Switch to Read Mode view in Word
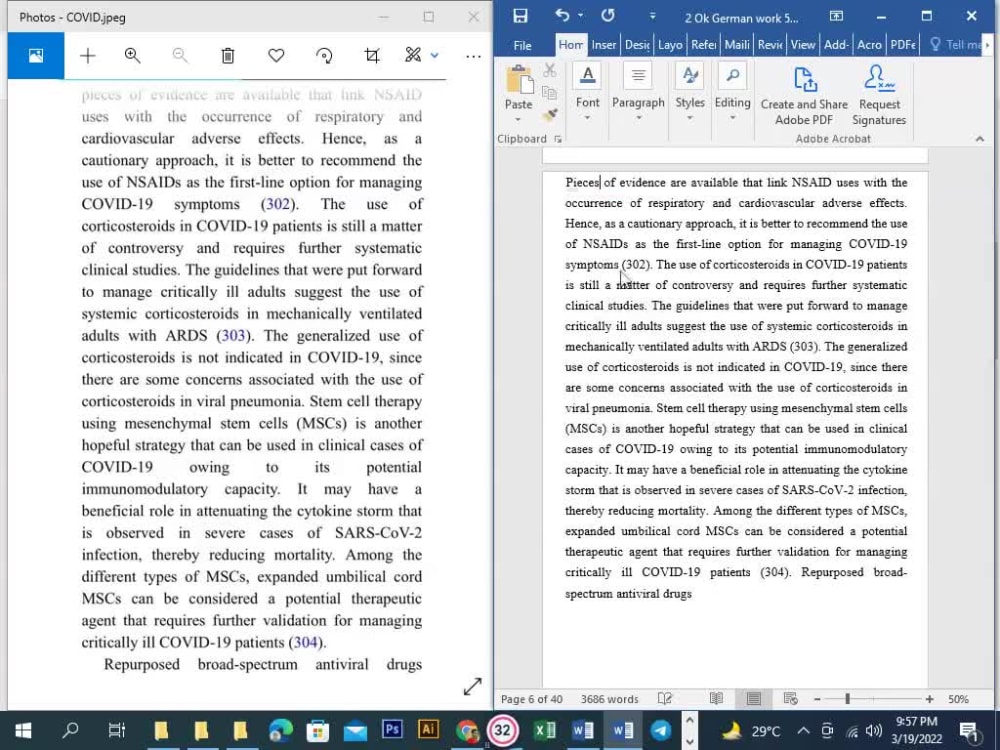 716,699
